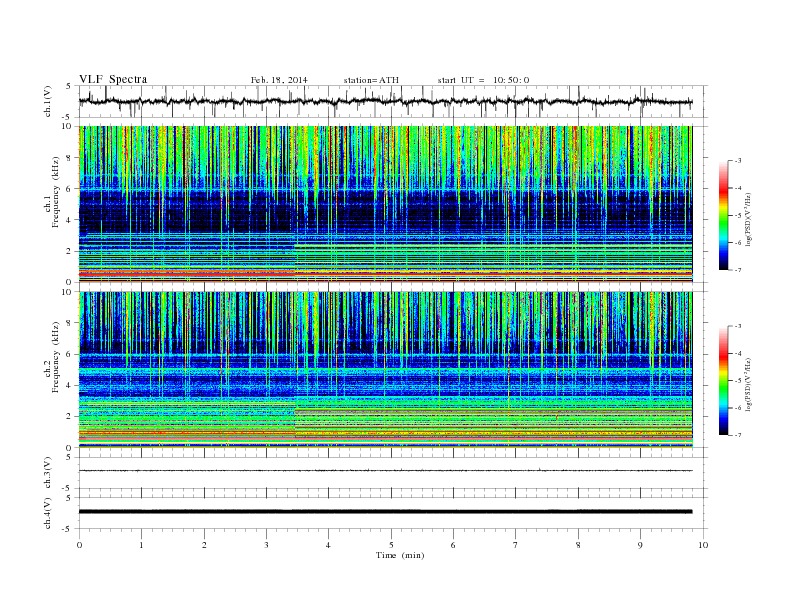The height and width of the screenshot is (612, 792).
Task: Click the 'start UT = 10:50:0' label
Action: [483, 80]
